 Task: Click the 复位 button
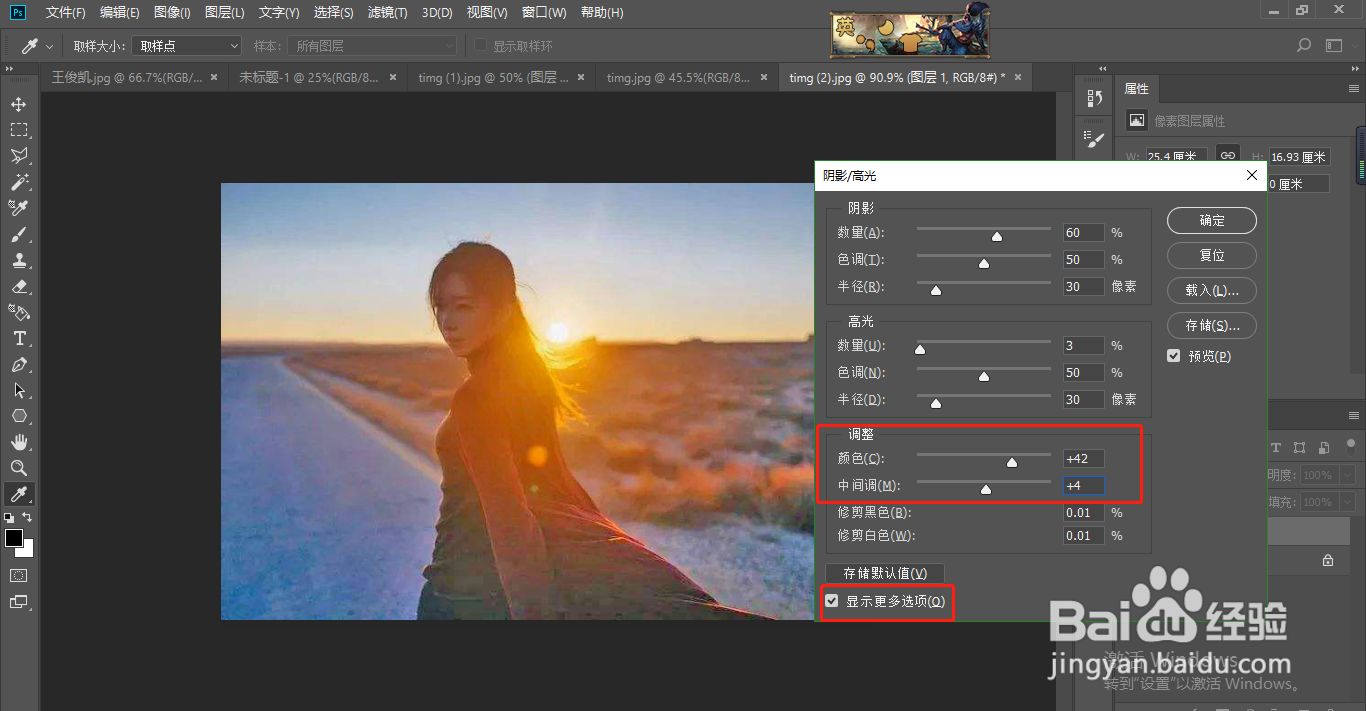click(1212, 255)
